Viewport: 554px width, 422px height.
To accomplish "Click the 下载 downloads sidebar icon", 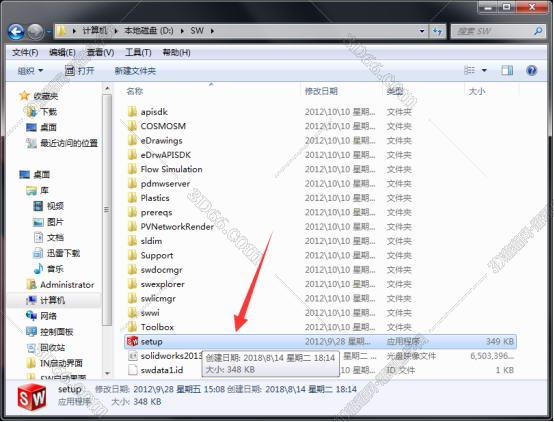I will pyautogui.click(x=31, y=112).
